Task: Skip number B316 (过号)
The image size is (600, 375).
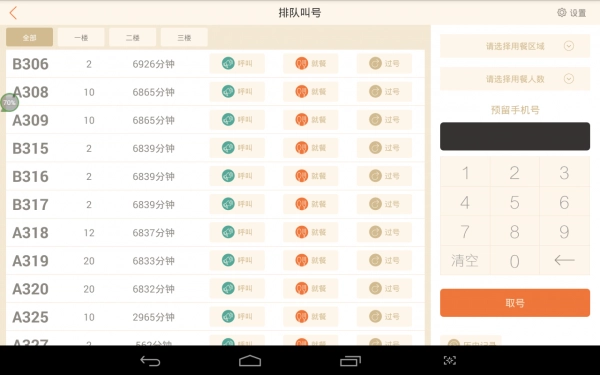Action: 384,176
